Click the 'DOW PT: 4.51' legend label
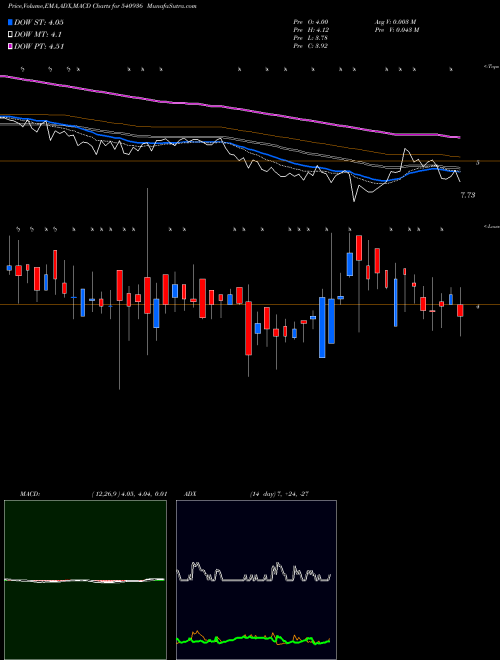The width and height of the screenshot is (500, 660). click(x=39, y=46)
